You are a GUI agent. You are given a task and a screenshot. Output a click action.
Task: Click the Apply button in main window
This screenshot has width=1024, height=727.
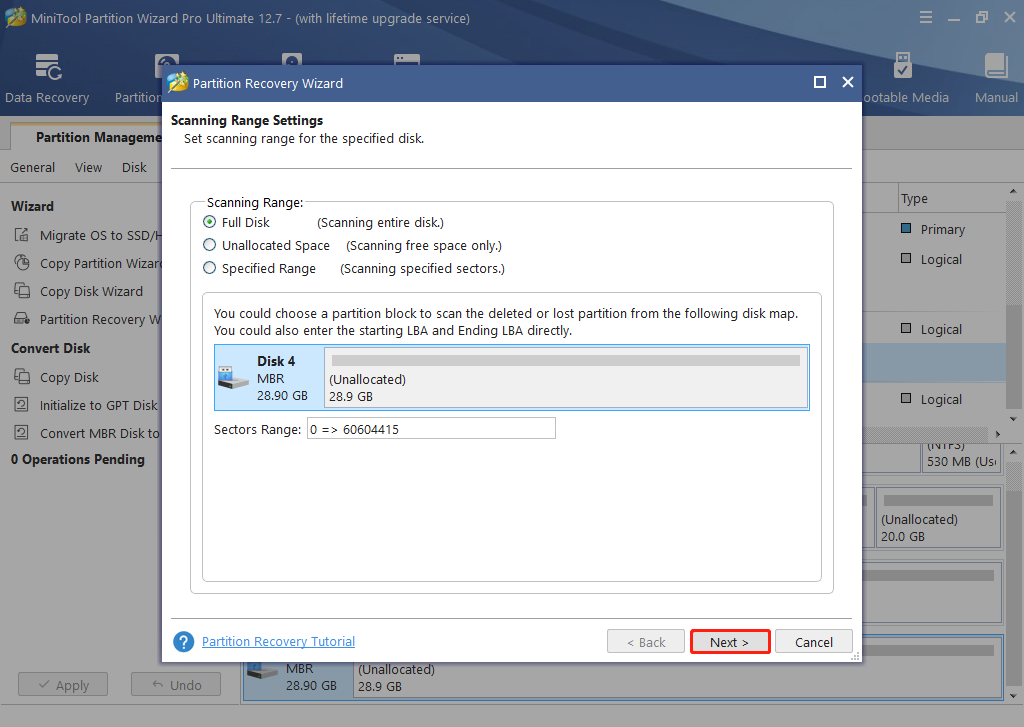point(63,685)
